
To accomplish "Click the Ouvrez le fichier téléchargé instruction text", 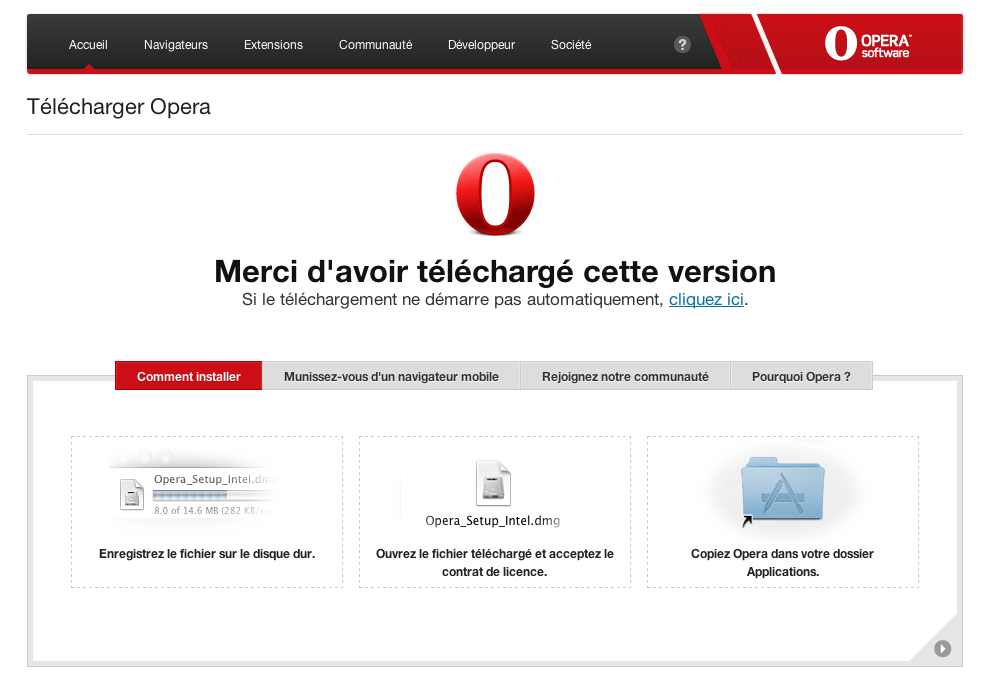I will pos(494,563).
